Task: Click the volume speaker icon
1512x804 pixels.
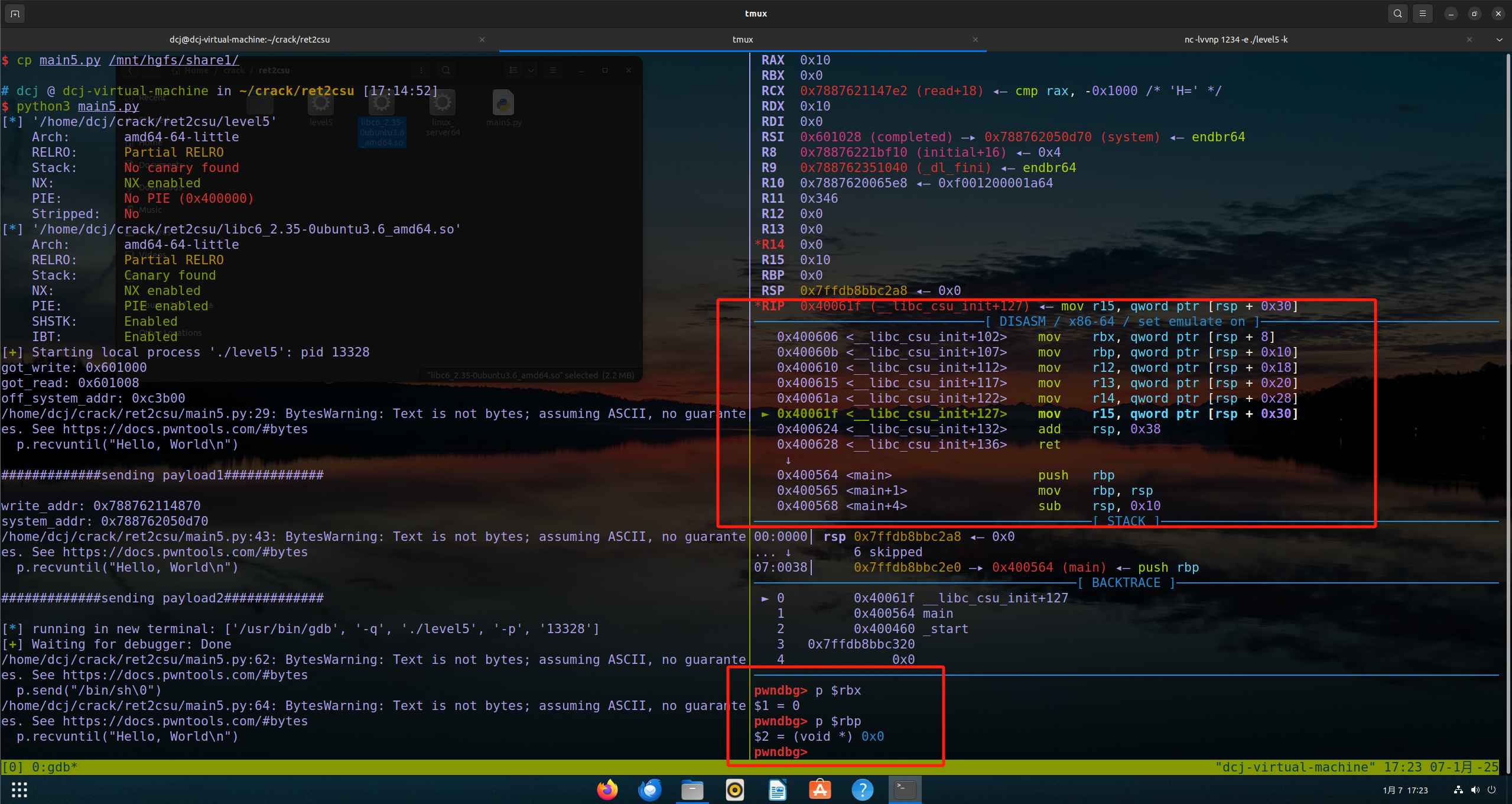Action: point(1475,790)
